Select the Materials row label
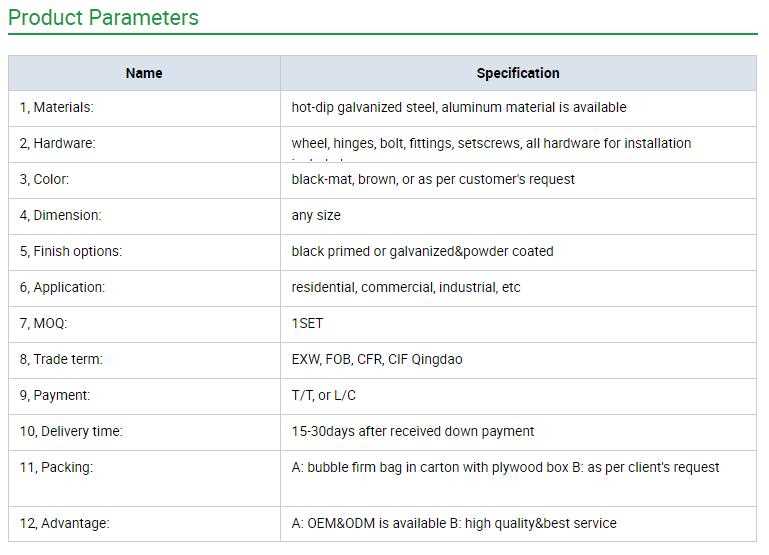The image size is (769, 555). [x=57, y=108]
